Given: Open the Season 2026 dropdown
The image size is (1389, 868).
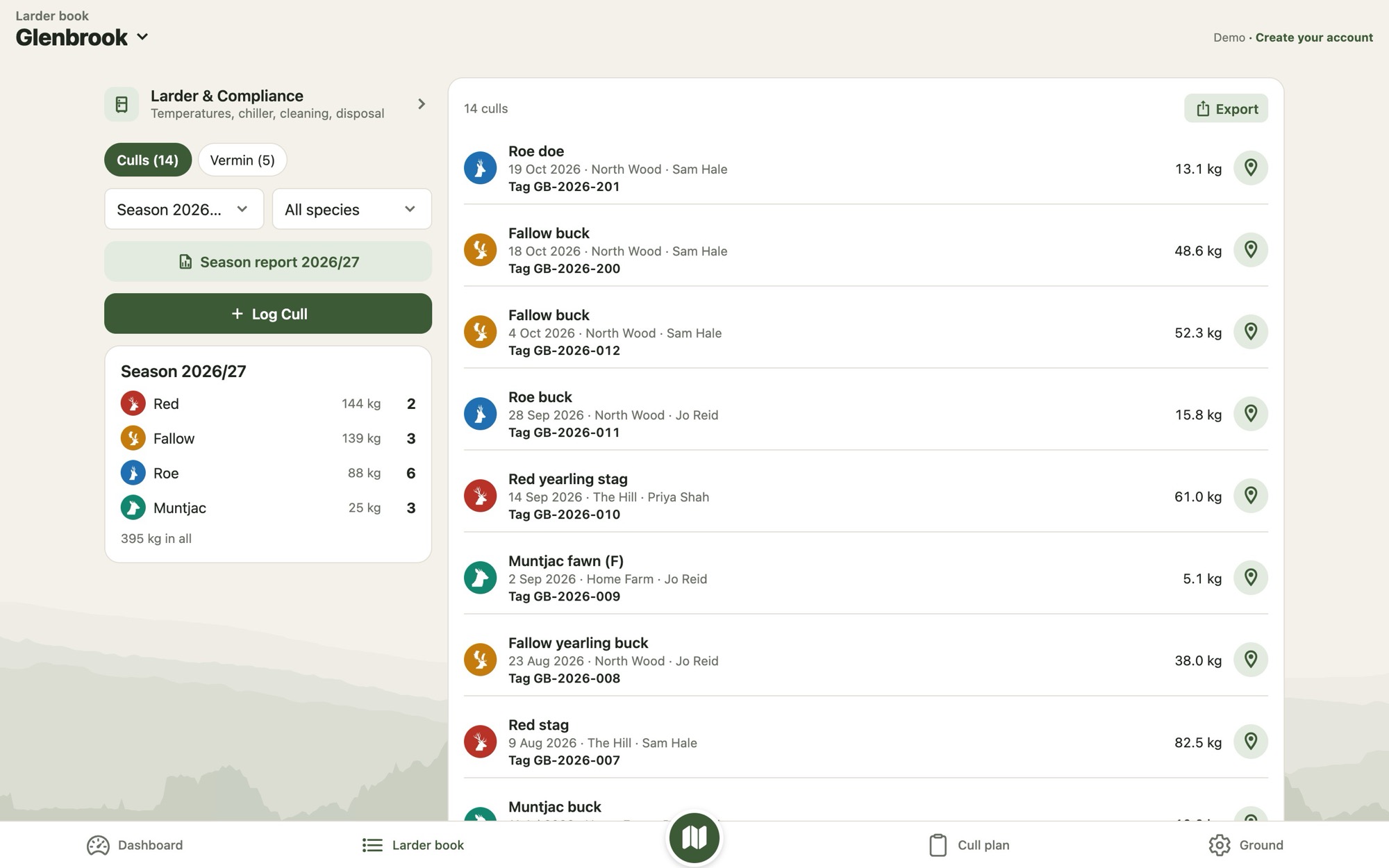Looking at the screenshot, I should [x=184, y=209].
